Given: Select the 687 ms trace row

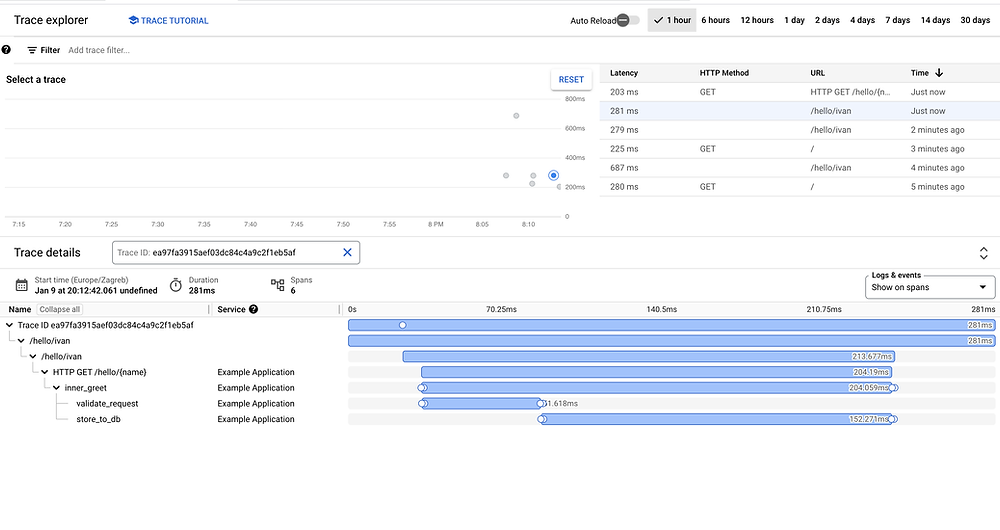Looking at the screenshot, I should click(800, 168).
